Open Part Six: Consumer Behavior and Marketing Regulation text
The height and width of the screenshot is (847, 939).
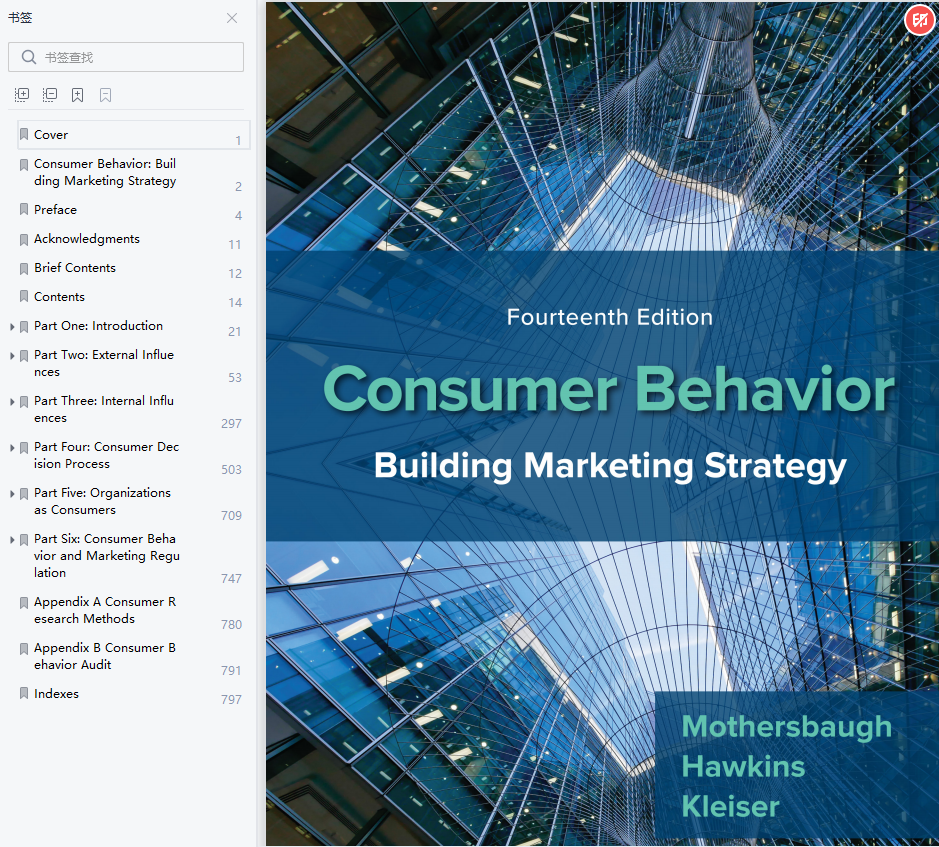pyautogui.click(x=107, y=555)
